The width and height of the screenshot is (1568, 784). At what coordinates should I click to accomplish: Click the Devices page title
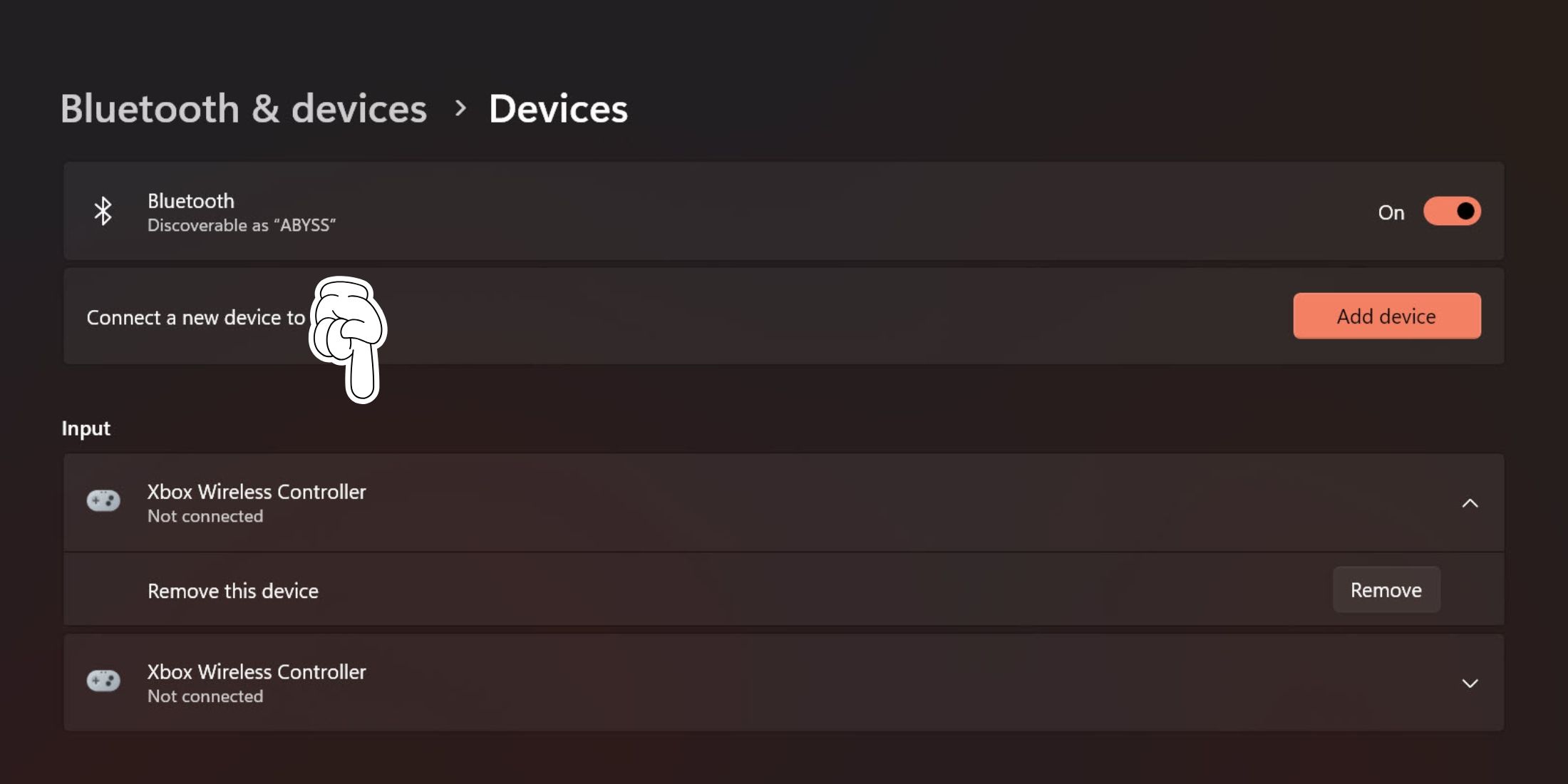coord(558,108)
